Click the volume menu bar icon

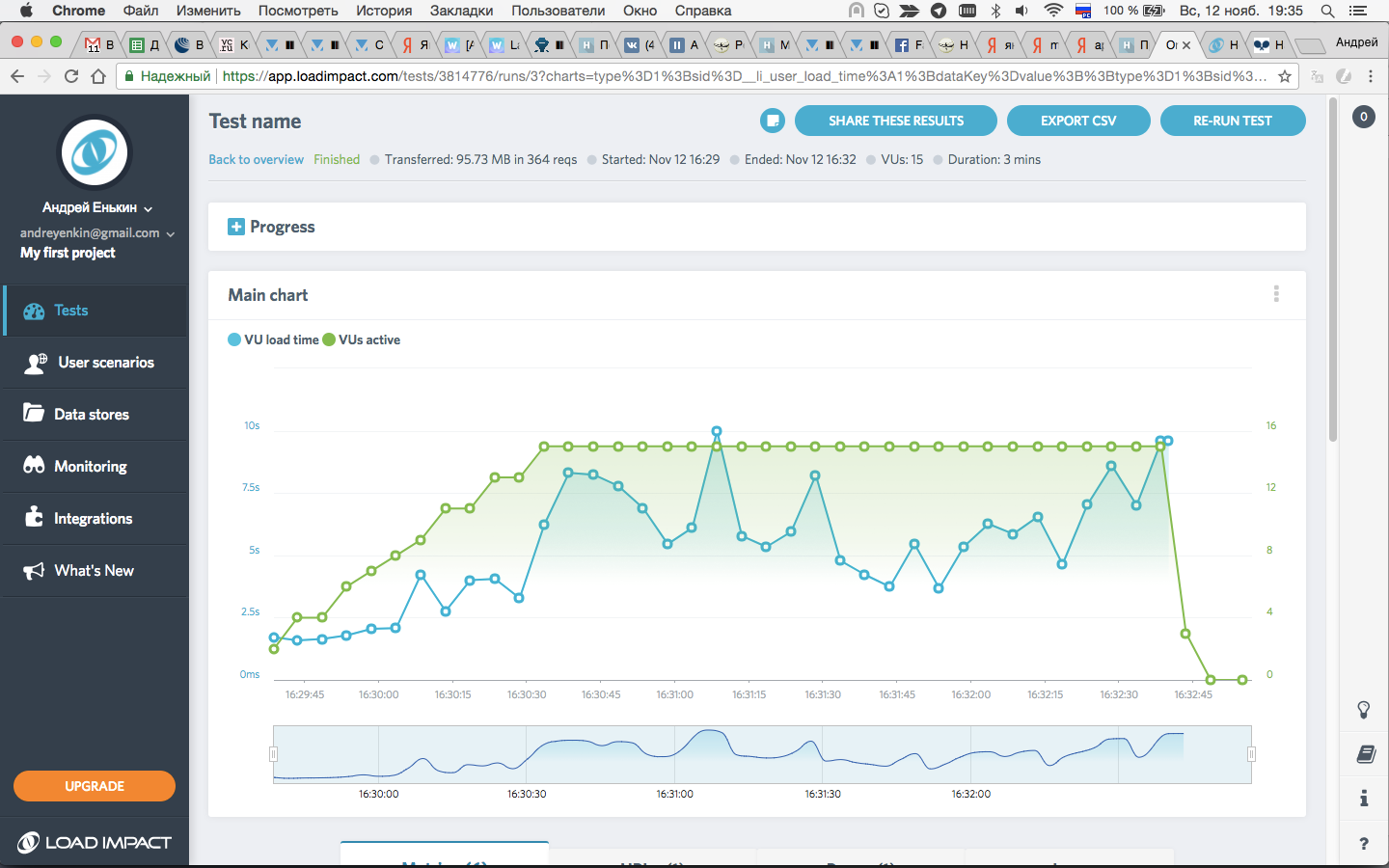pyautogui.click(x=1022, y=11)
